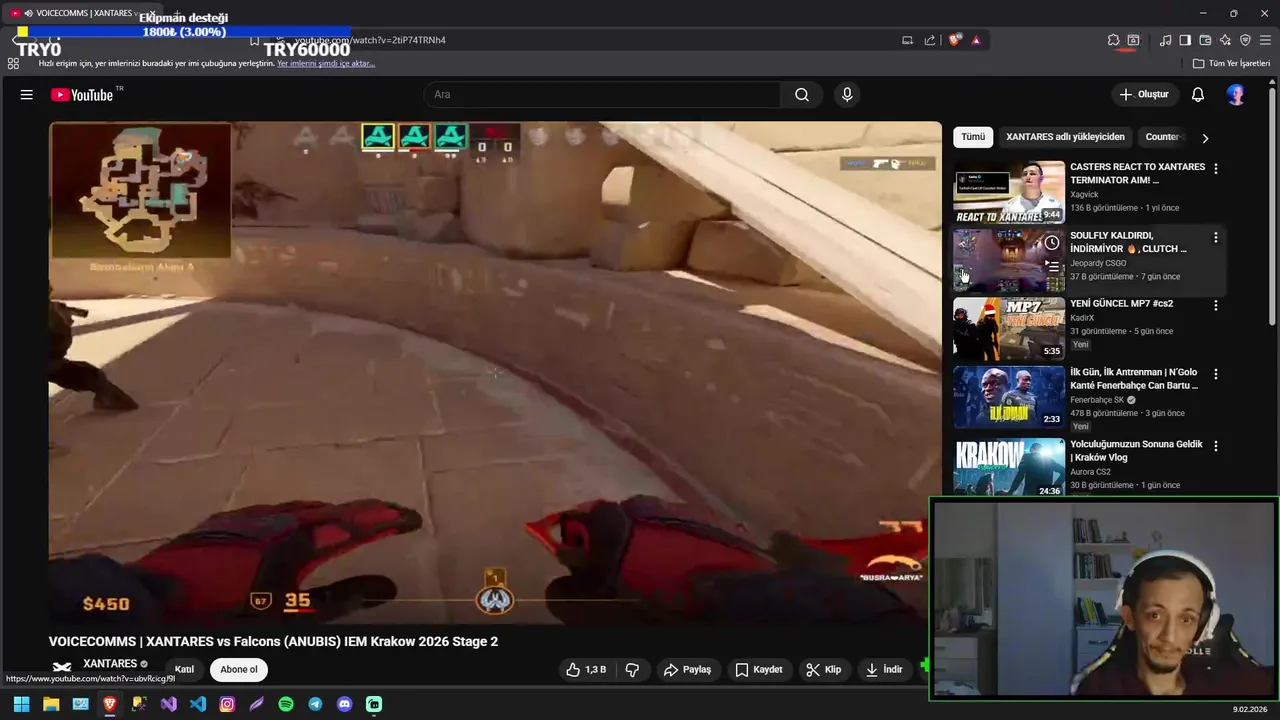Select the Counter chip

[1162, 137]
